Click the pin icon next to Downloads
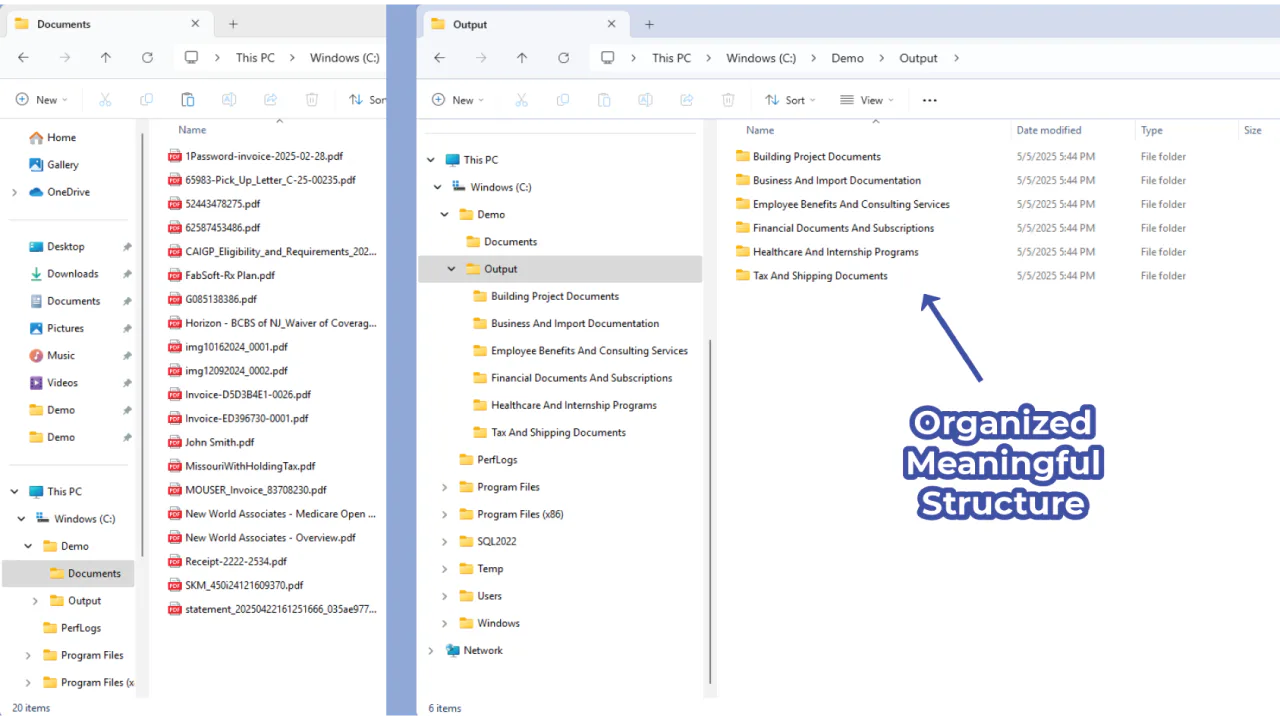The width and height of the screenshot is (1280, 720). 127,274
